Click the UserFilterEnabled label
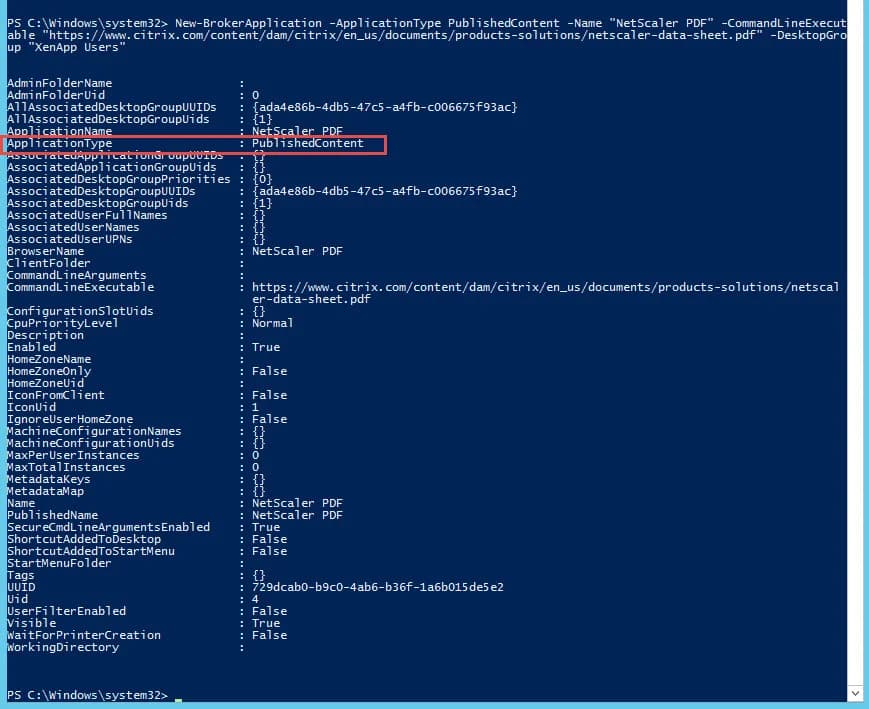Viewport: 869px width, 709px height. 67,611
